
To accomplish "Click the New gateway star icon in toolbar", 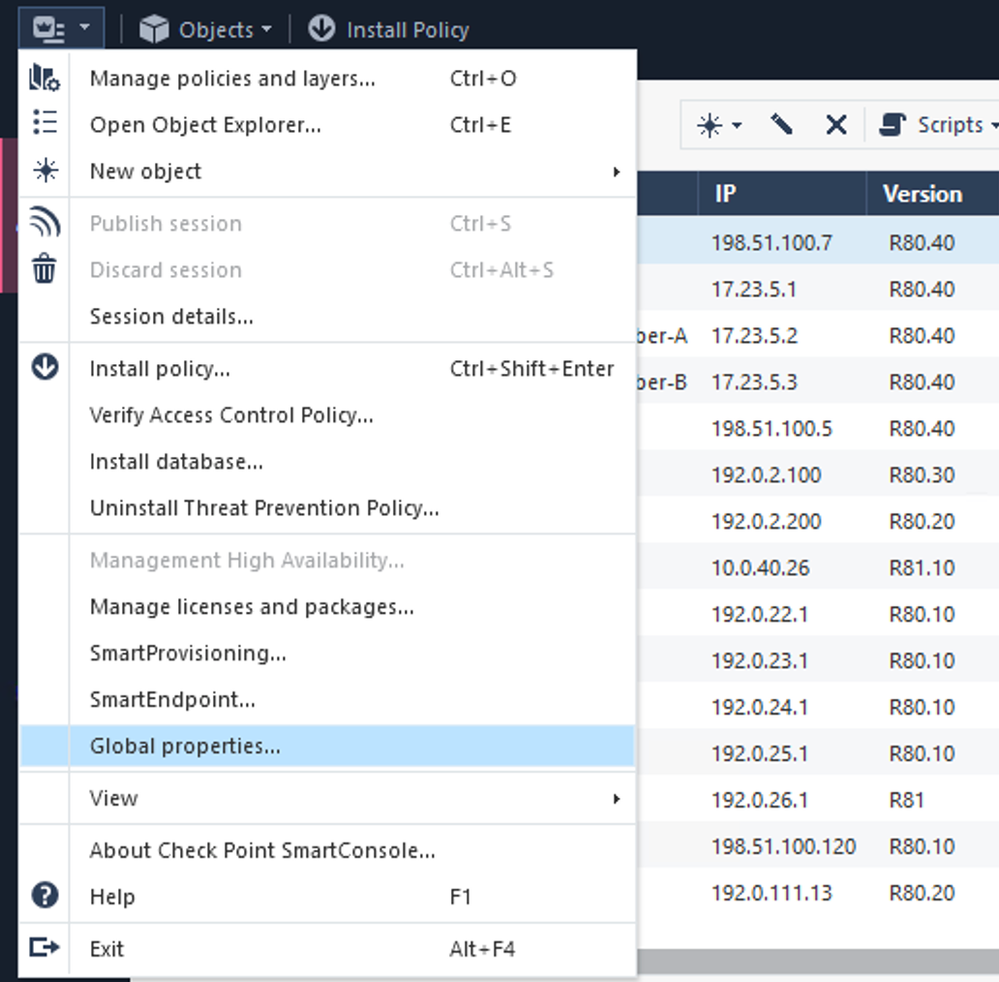I will pyautogui.click(x=709, y=125).
